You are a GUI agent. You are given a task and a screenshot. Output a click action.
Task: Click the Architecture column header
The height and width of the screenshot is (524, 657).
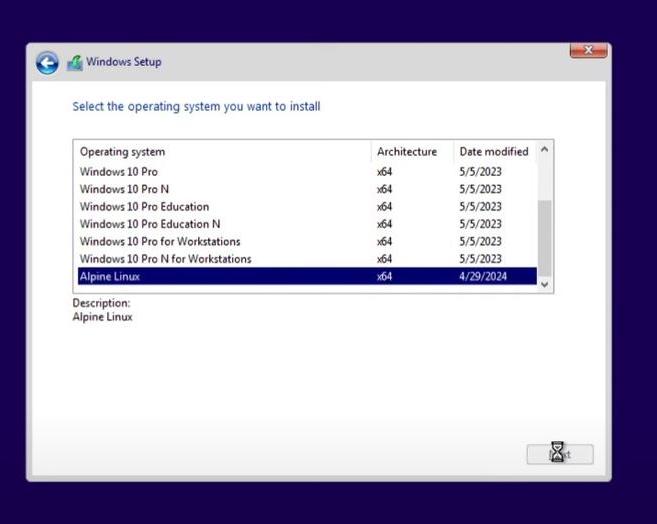(x=412, y=152)
